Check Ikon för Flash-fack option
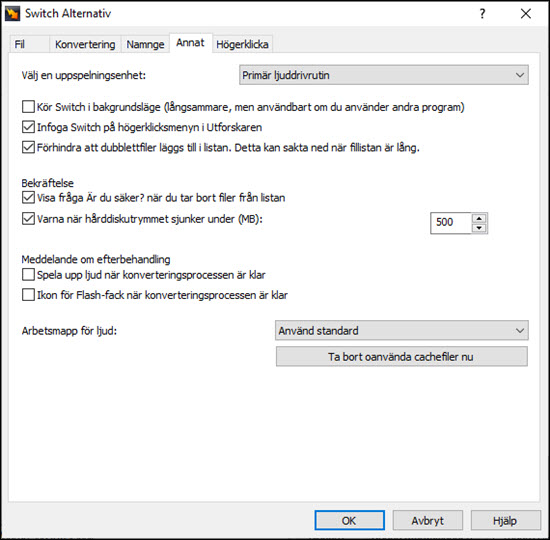Viewport: 550px width, 540px height. tap(28, 295)
